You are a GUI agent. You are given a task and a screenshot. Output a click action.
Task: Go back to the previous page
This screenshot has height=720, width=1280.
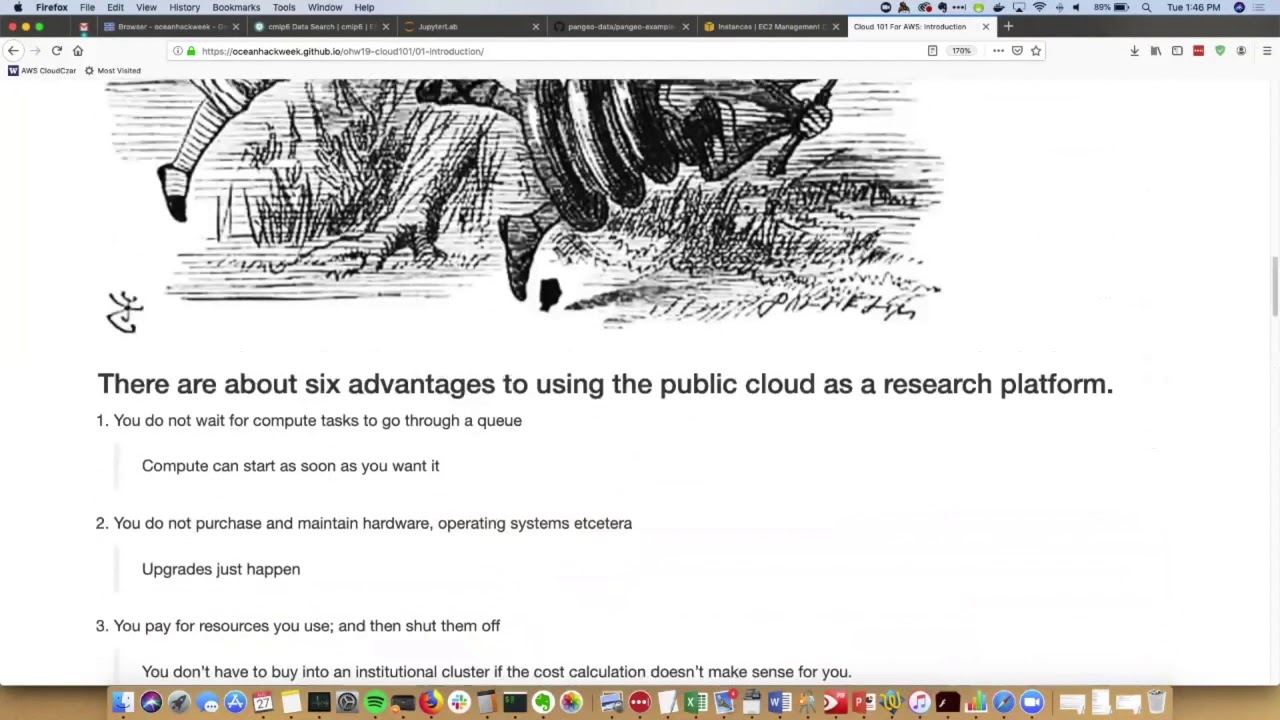(x=13, y=51)
